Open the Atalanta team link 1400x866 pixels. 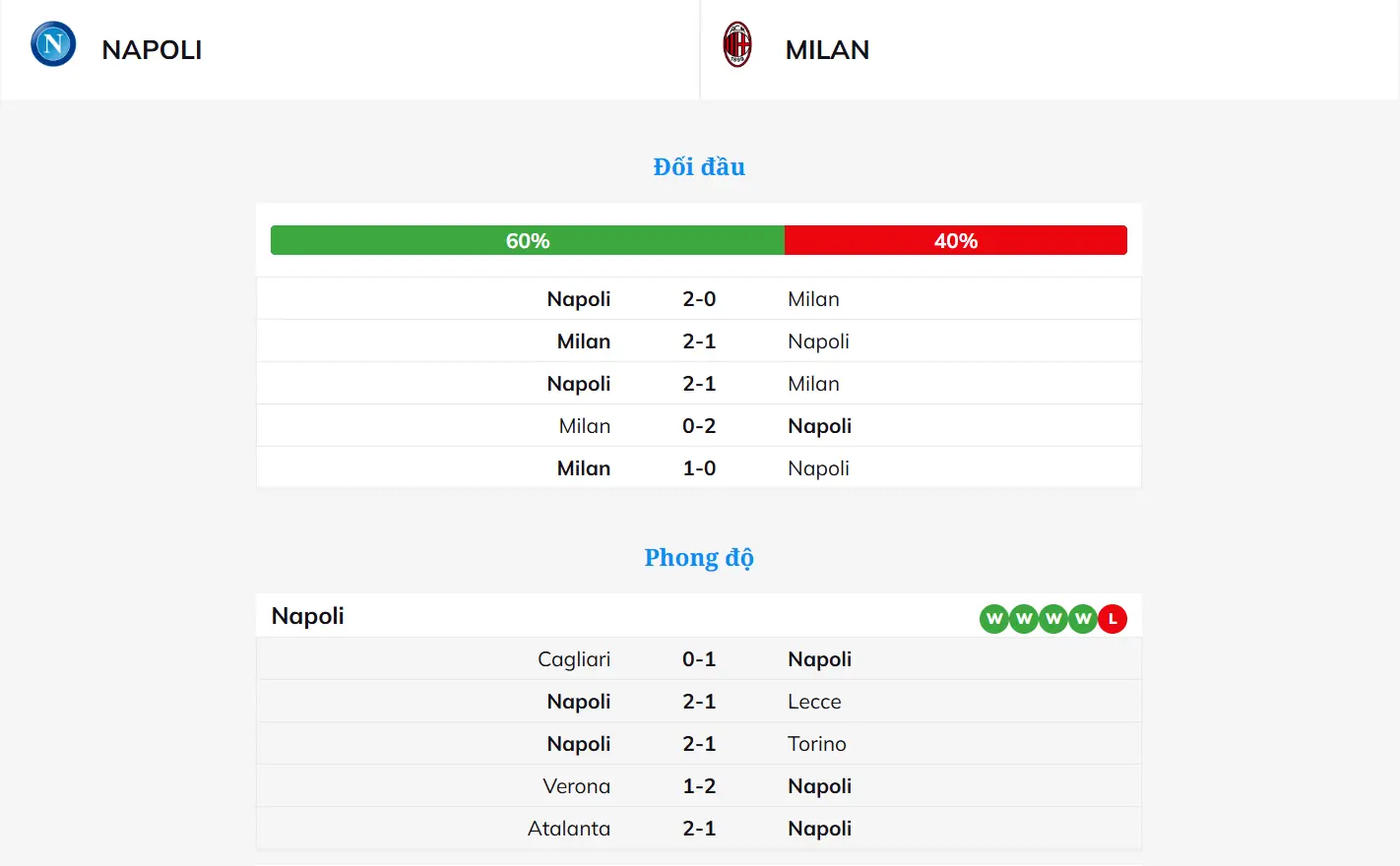[x=569, y=829]
